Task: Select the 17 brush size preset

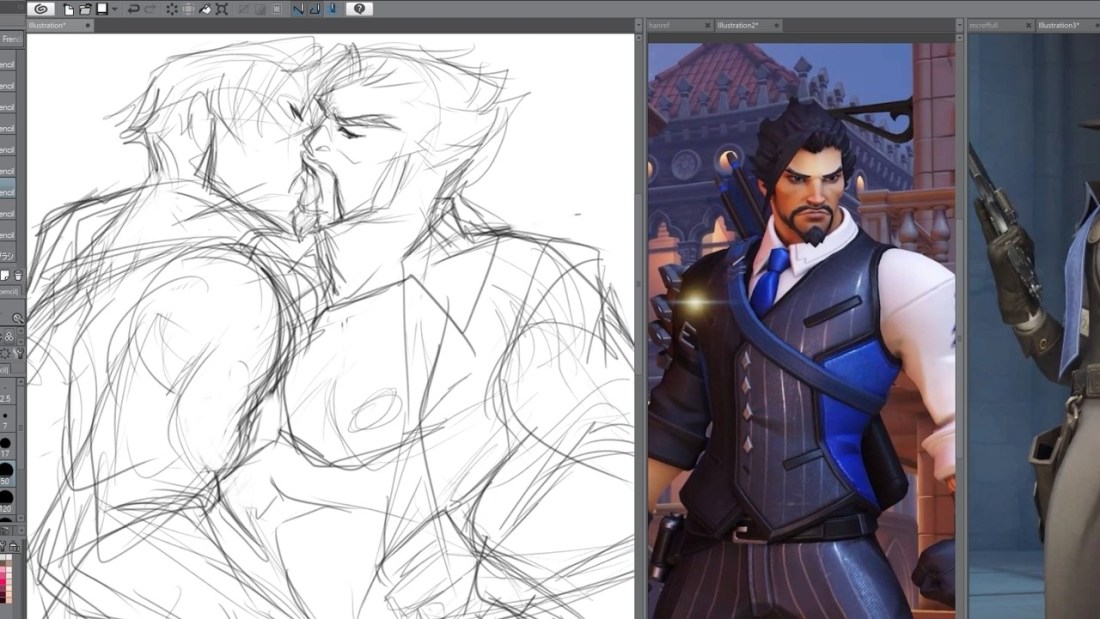Action: click(6, 445)
